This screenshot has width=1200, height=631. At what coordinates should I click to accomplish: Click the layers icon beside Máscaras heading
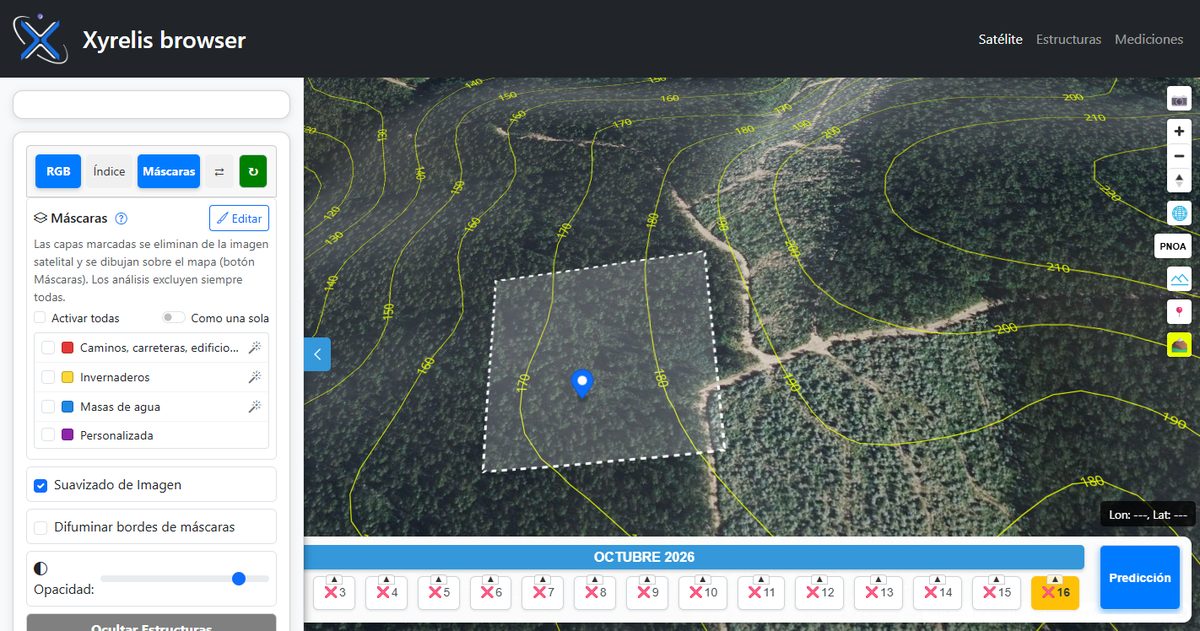coord(40,218)
